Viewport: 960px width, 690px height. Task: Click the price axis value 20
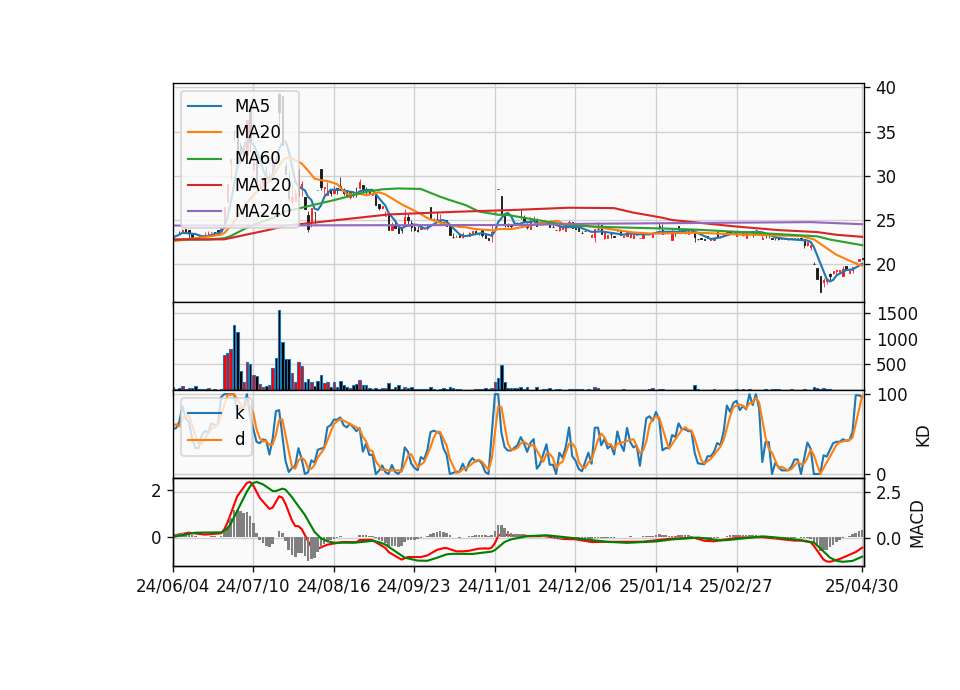click(885, 265)
